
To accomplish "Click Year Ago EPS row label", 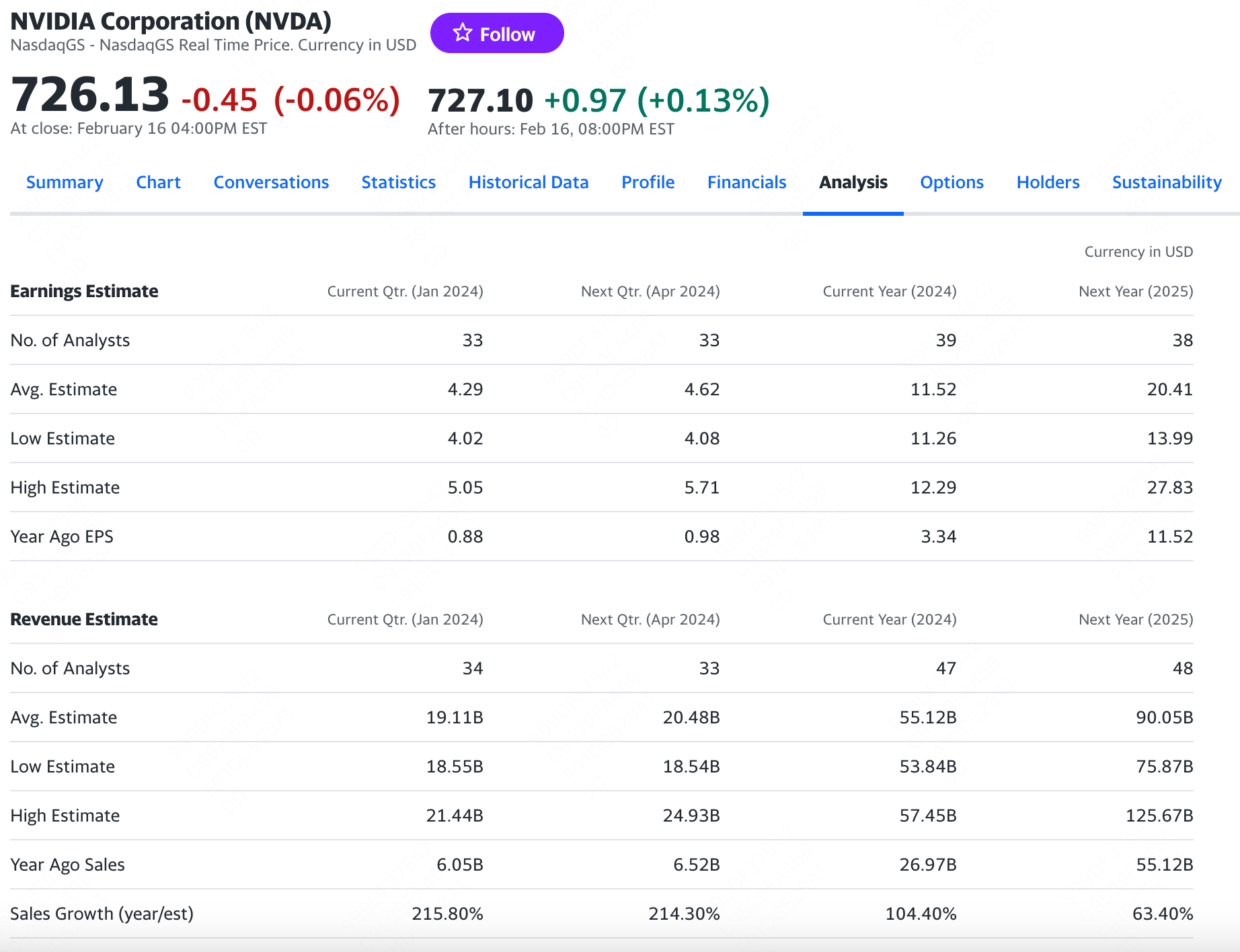I will click(x=62, y=537).
